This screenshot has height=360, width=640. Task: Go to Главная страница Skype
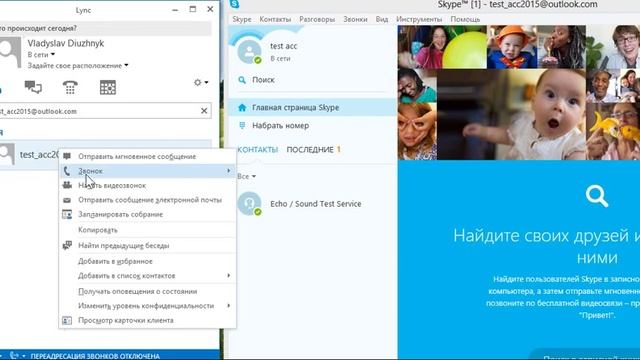313,107
